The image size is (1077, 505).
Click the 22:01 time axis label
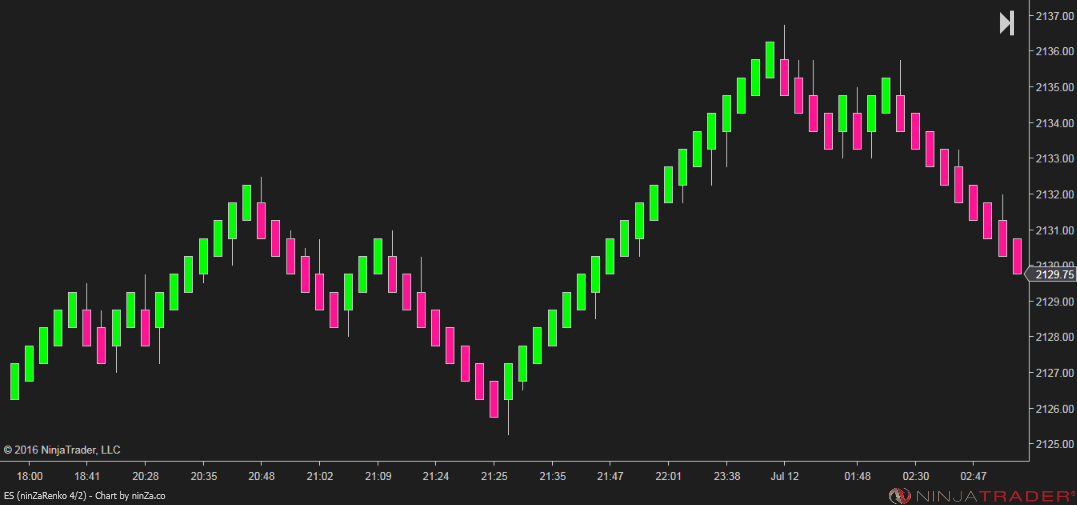point(668,476)
